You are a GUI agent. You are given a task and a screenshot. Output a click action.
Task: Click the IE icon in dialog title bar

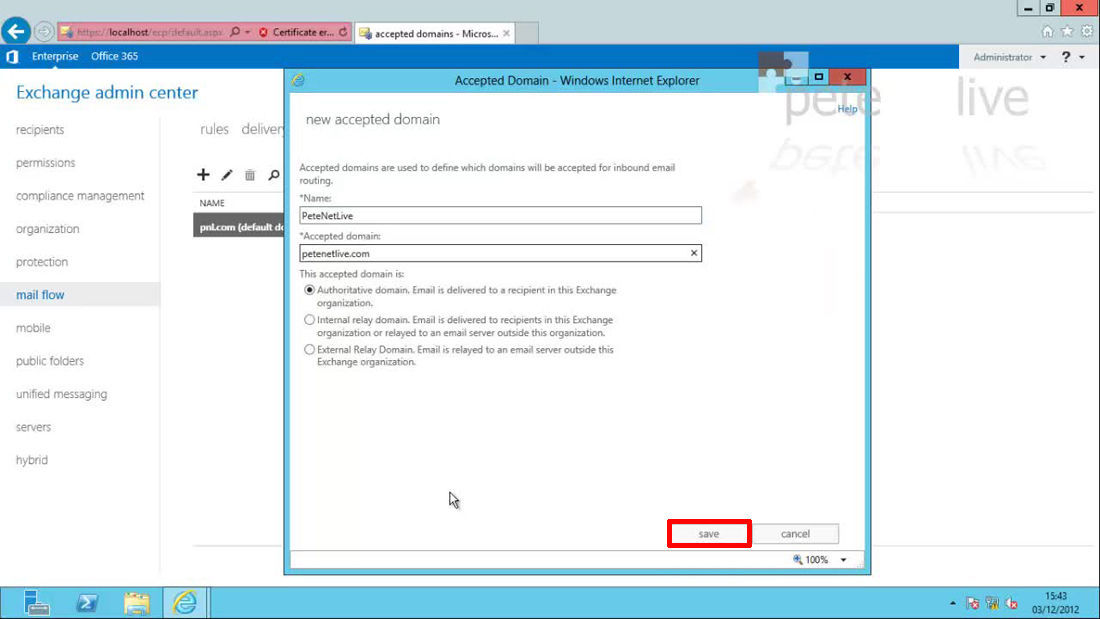point(298,80)
